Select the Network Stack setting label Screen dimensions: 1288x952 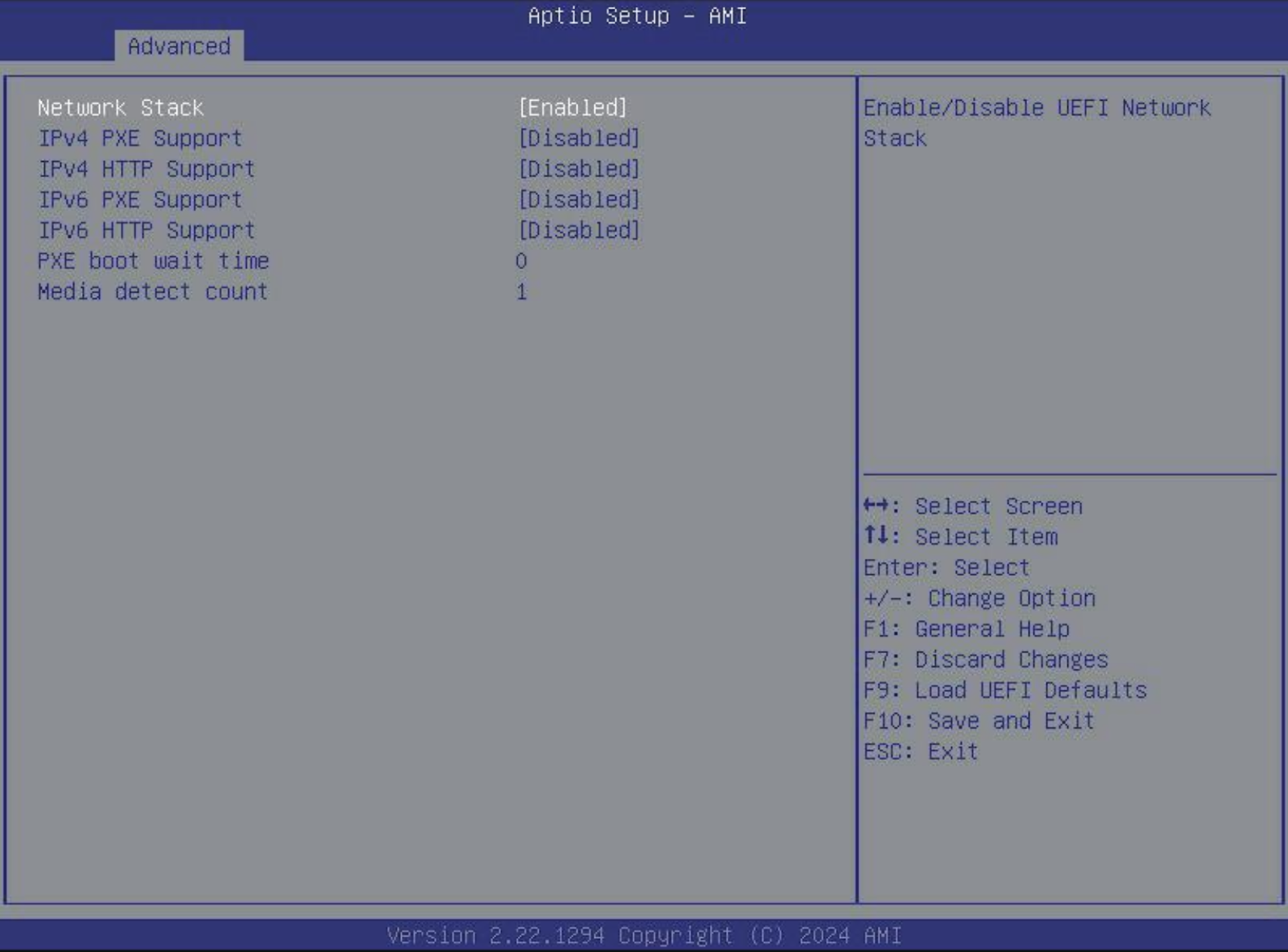pos(121,107)
